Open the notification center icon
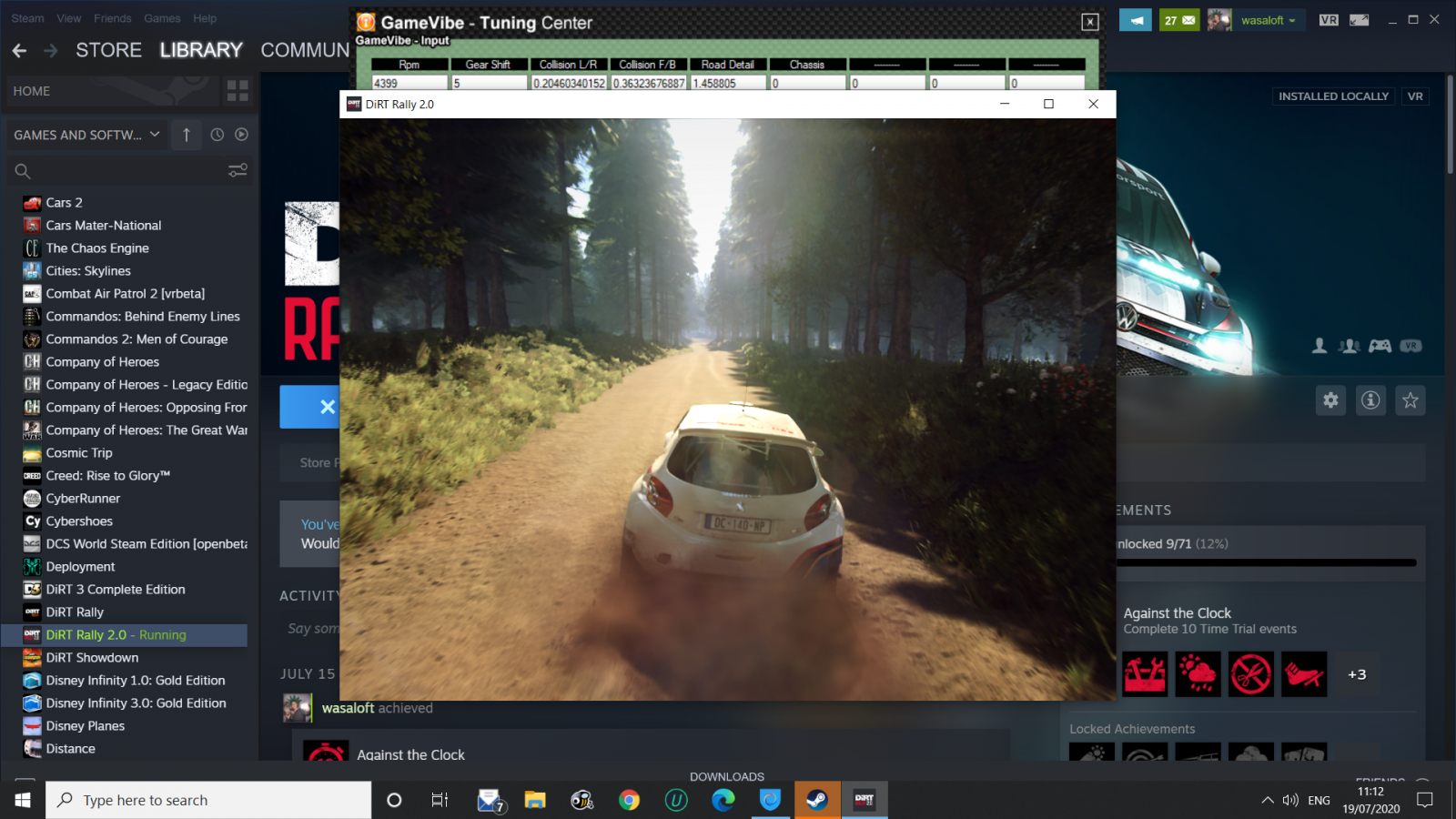The width and height of the screenshot is (1456, 819). [1425, 800]
